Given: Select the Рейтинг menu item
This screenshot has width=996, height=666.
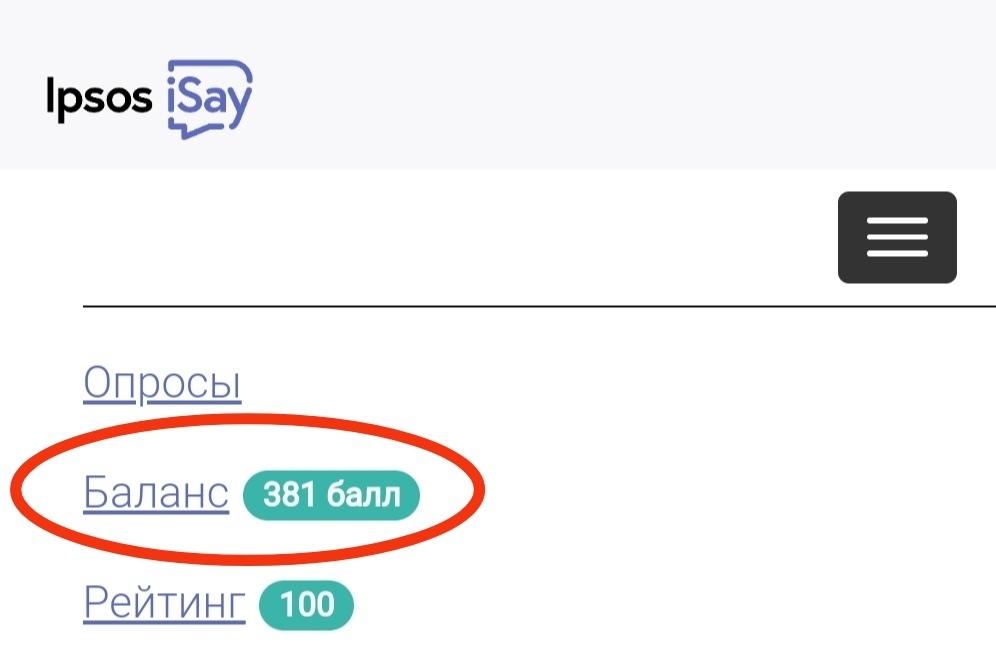Looking at the screenshot, I should tap(164, 604).
